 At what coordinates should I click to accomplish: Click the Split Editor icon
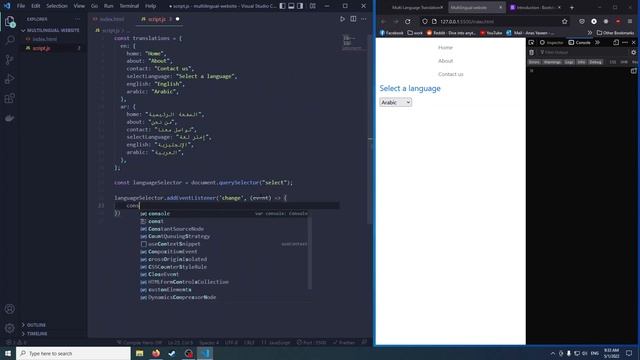coord(353,19)
